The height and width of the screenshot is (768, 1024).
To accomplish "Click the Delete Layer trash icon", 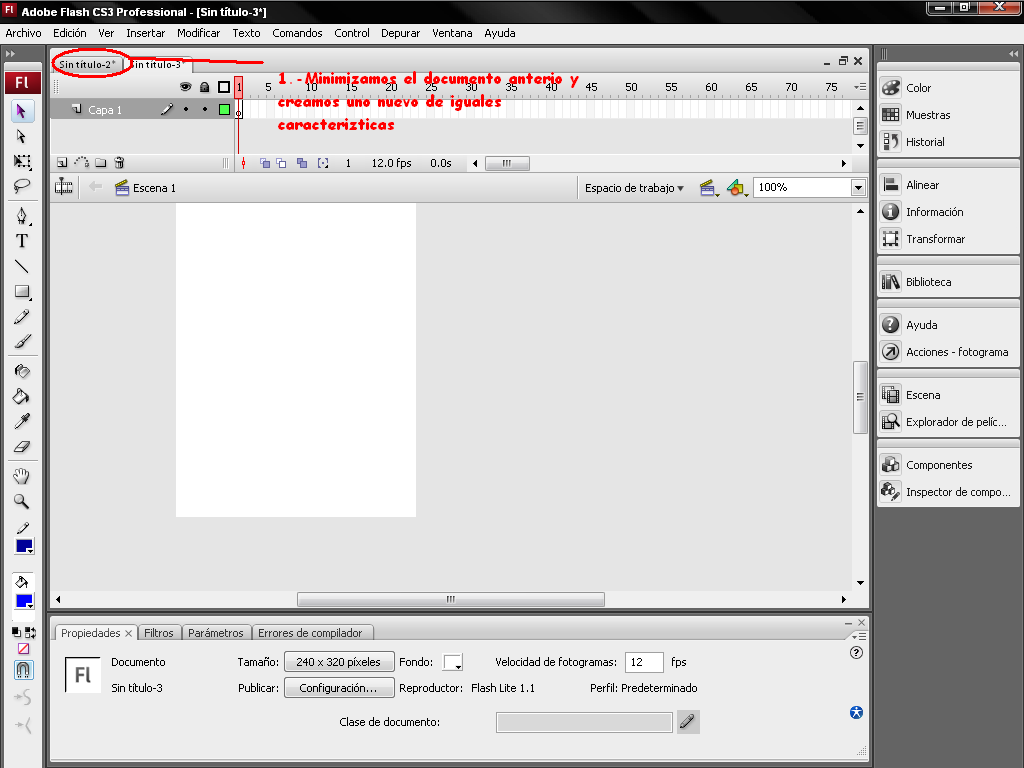I will click(120, 163).
